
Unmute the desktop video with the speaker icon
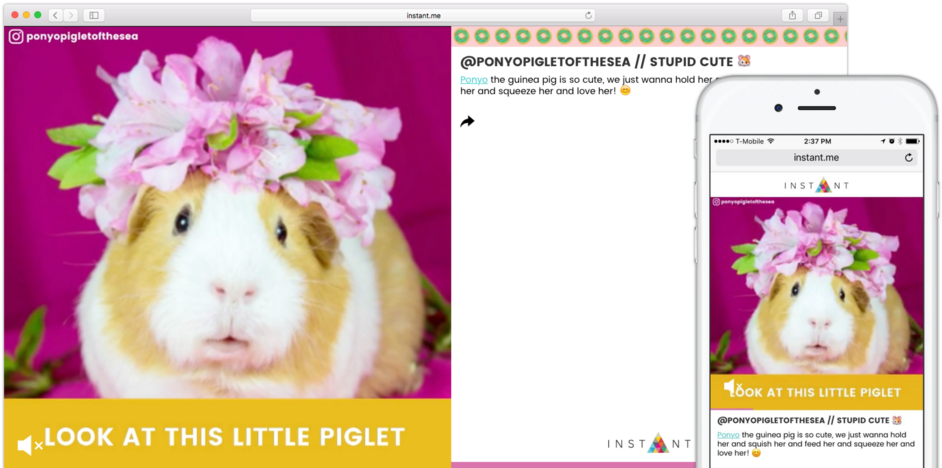click(29, 445)
